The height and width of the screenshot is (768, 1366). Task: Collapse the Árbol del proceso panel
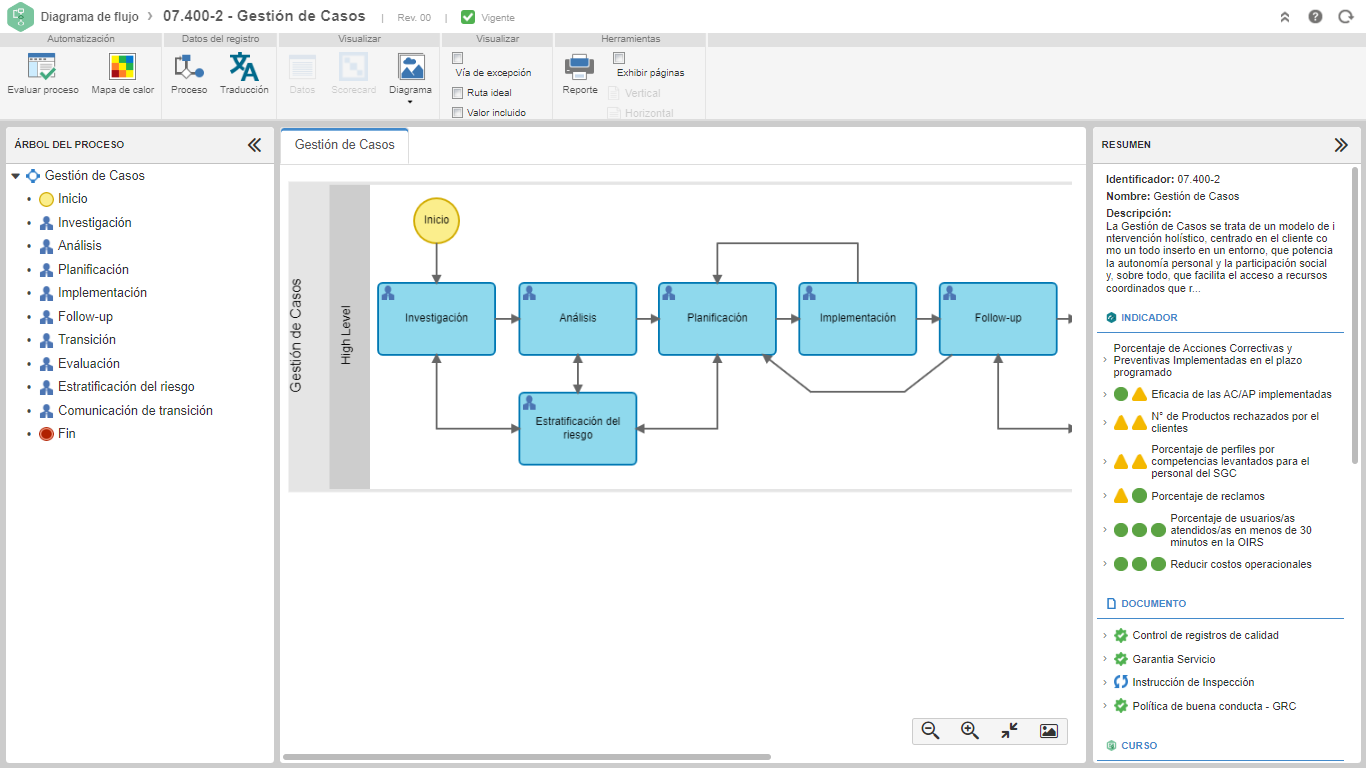(x=254, y=145)
